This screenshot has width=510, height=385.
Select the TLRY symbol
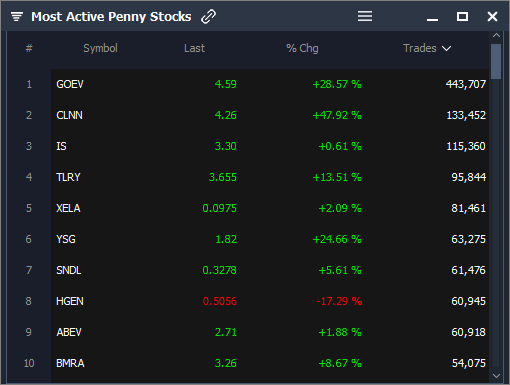click(68, 177)
